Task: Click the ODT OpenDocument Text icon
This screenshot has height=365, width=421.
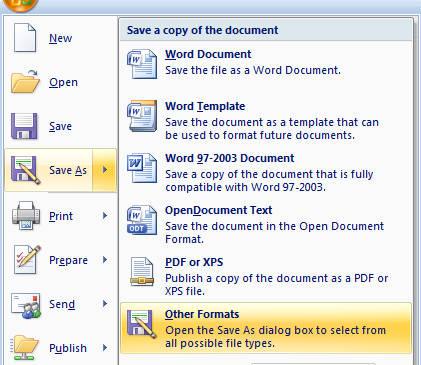Action: [x=142, y=220]
